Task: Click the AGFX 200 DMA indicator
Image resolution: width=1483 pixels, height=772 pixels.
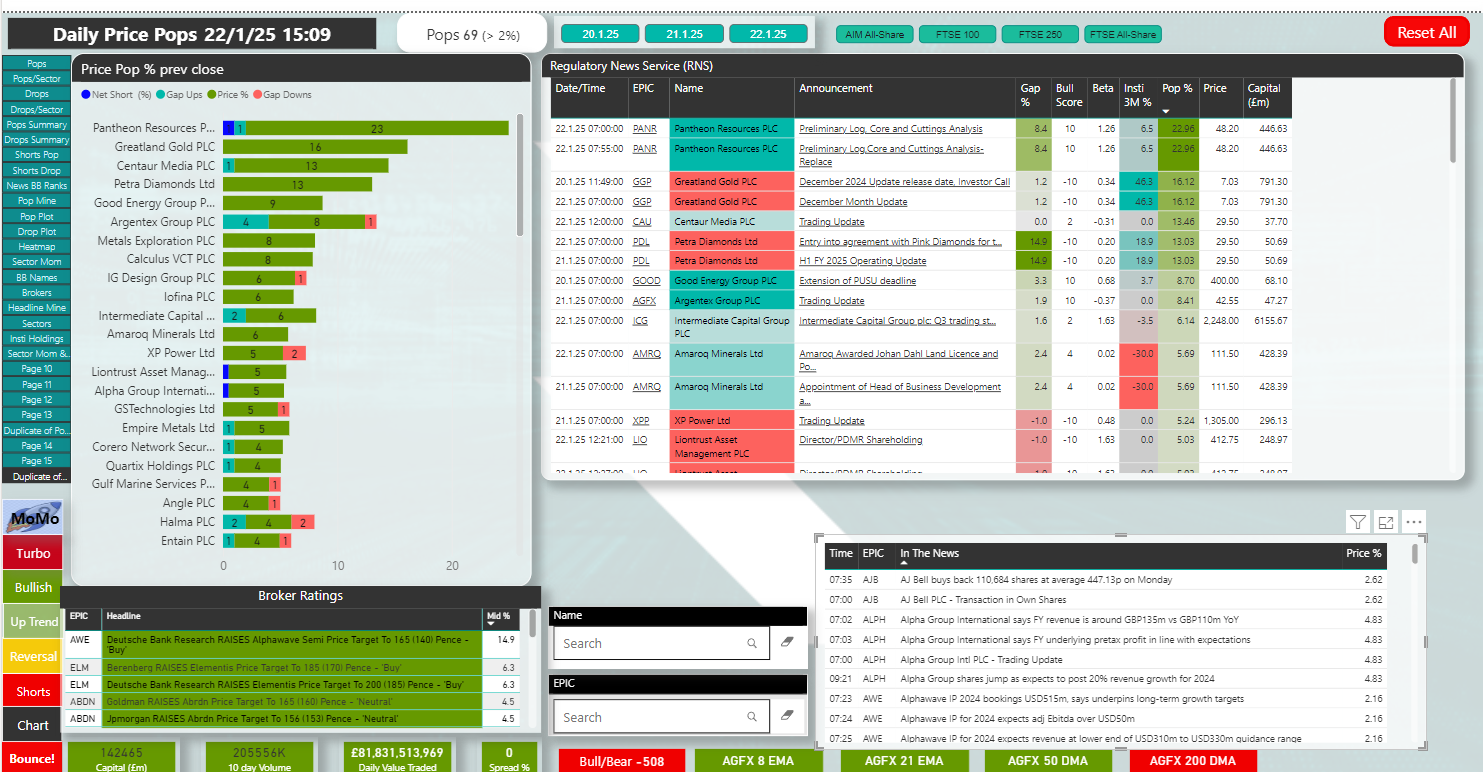Action: click(1193, 761)
